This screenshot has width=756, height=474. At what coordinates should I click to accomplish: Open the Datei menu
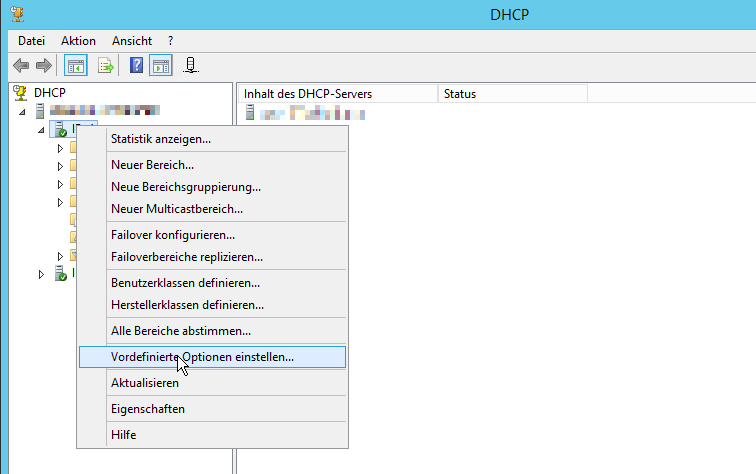(x=32, y=41)
